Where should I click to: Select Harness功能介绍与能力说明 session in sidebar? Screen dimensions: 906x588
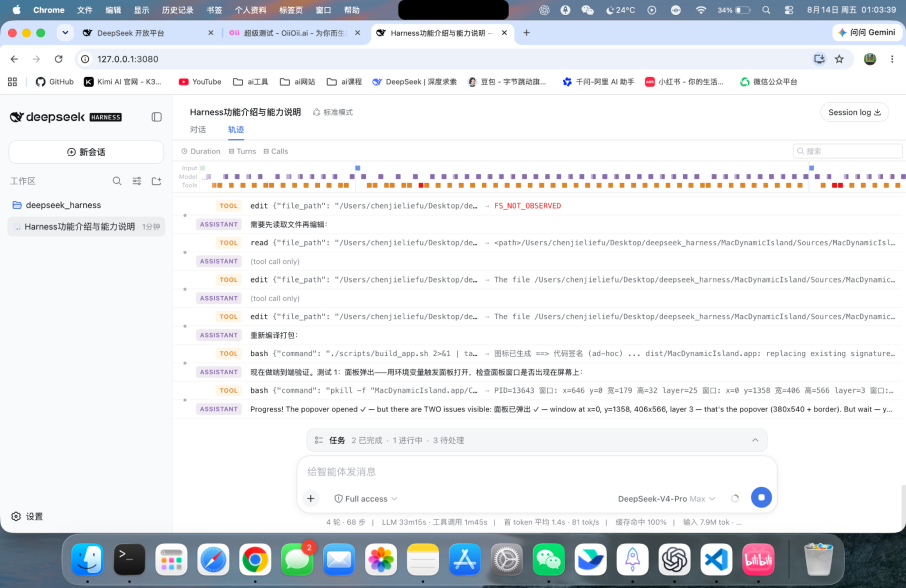pos(86,226)
